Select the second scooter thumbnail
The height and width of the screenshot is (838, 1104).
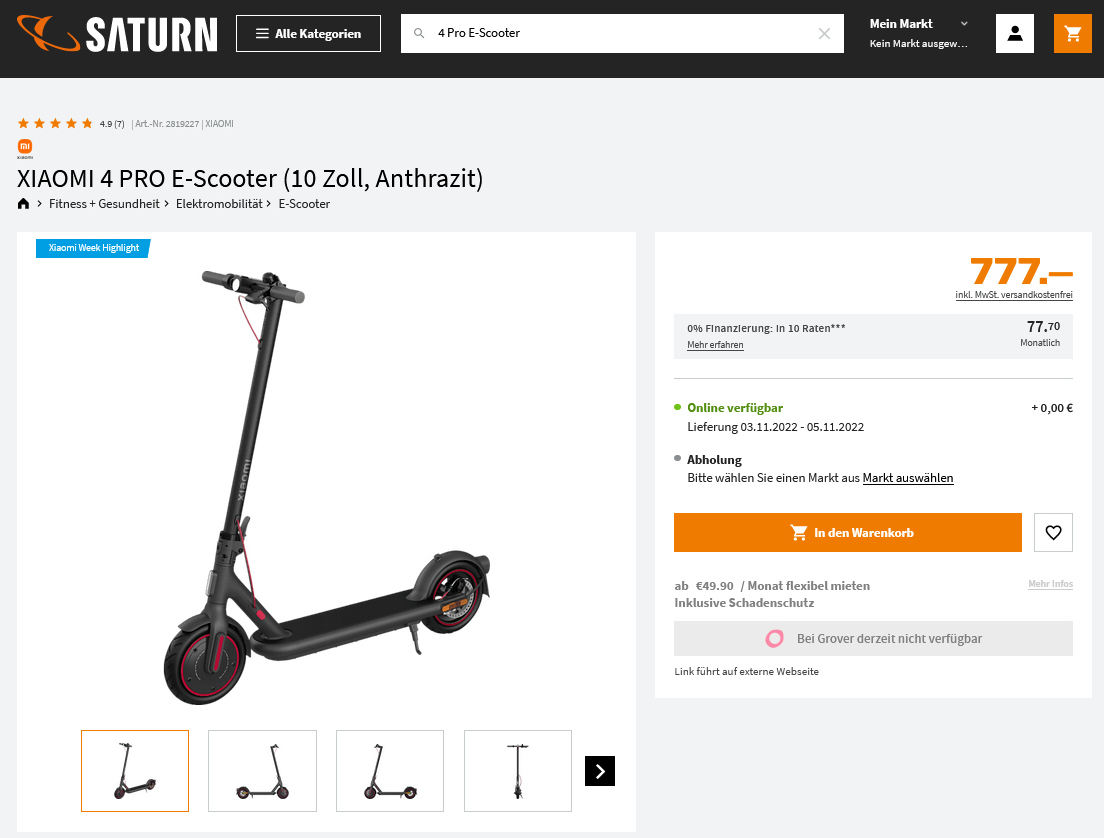[x=263, y=771]
